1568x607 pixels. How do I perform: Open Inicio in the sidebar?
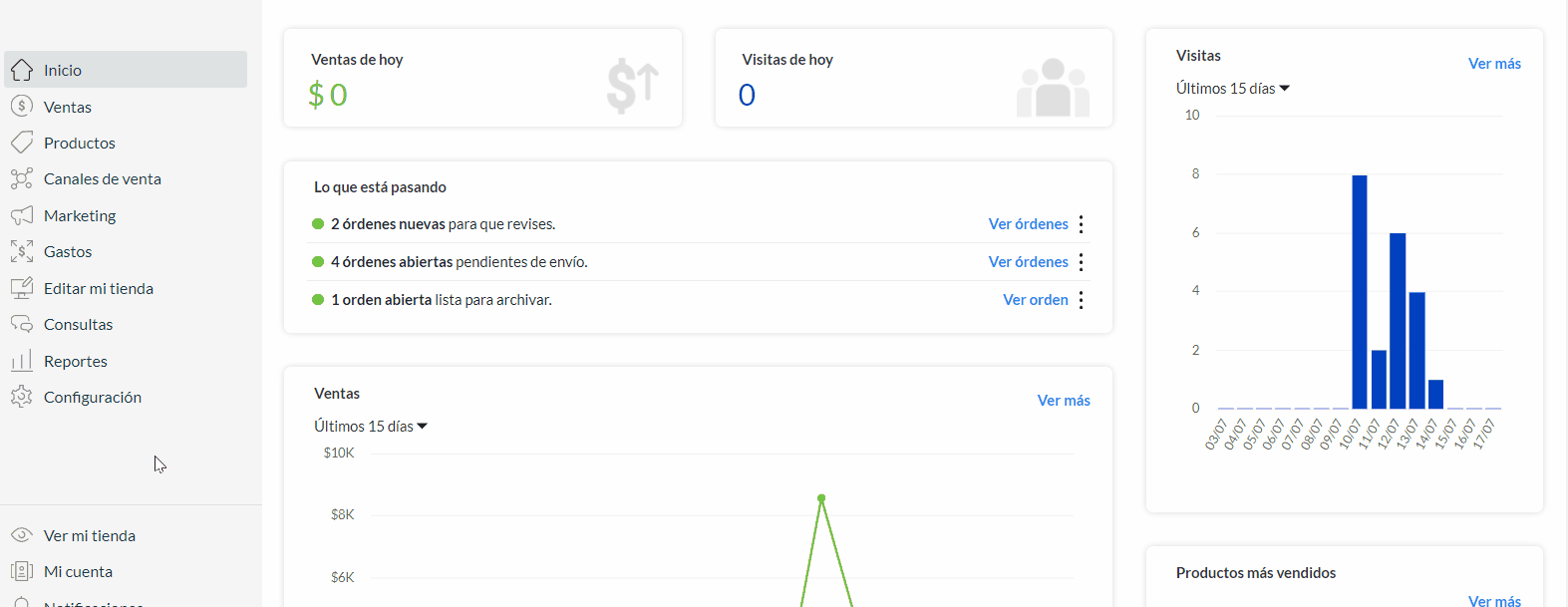126,70
